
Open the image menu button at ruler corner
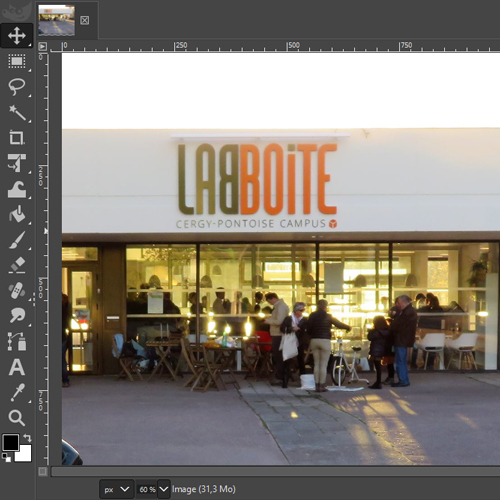click(x=42, y=46)
